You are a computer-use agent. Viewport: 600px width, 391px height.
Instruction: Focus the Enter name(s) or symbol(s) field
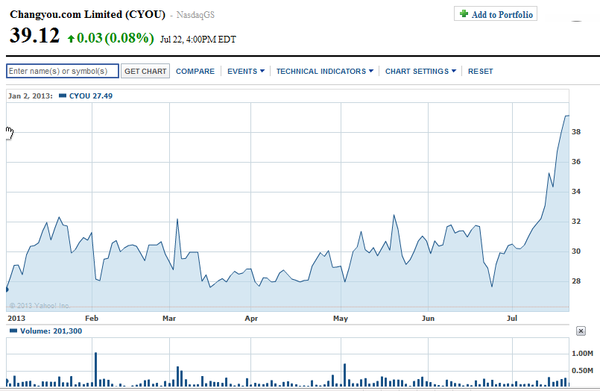click(62, 71)
